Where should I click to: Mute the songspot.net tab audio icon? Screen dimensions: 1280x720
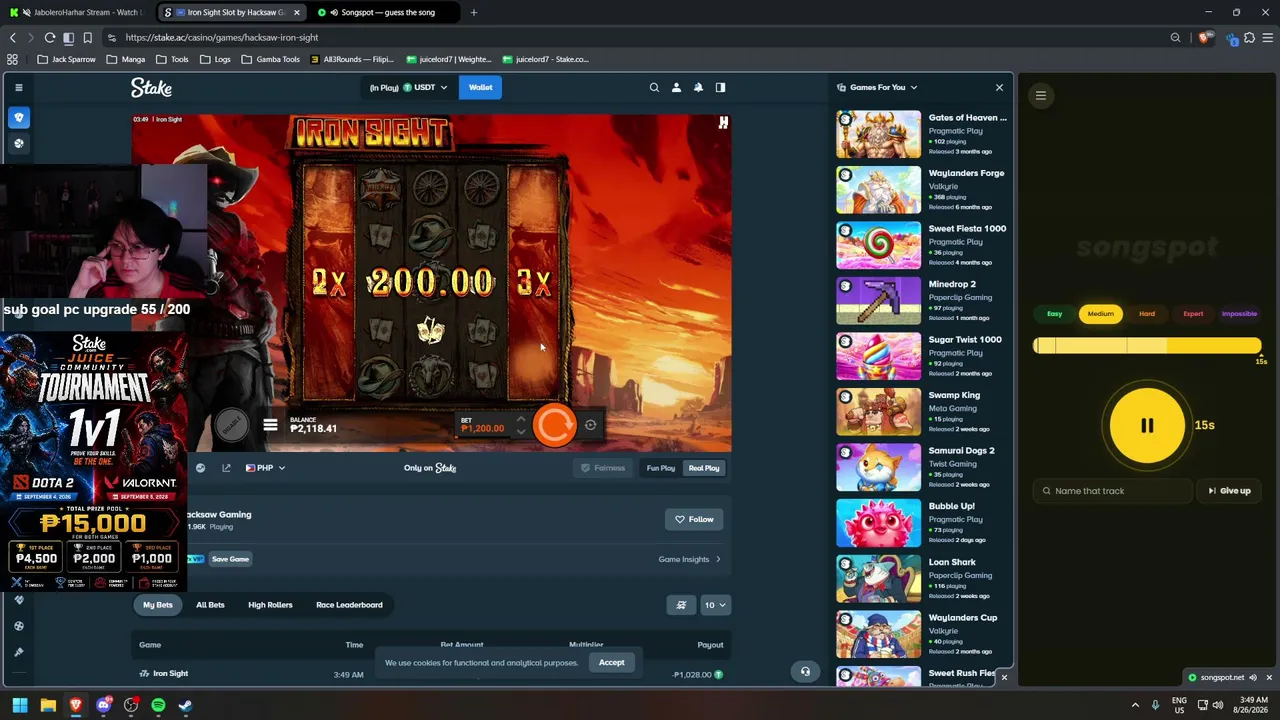pos(1252,678)
